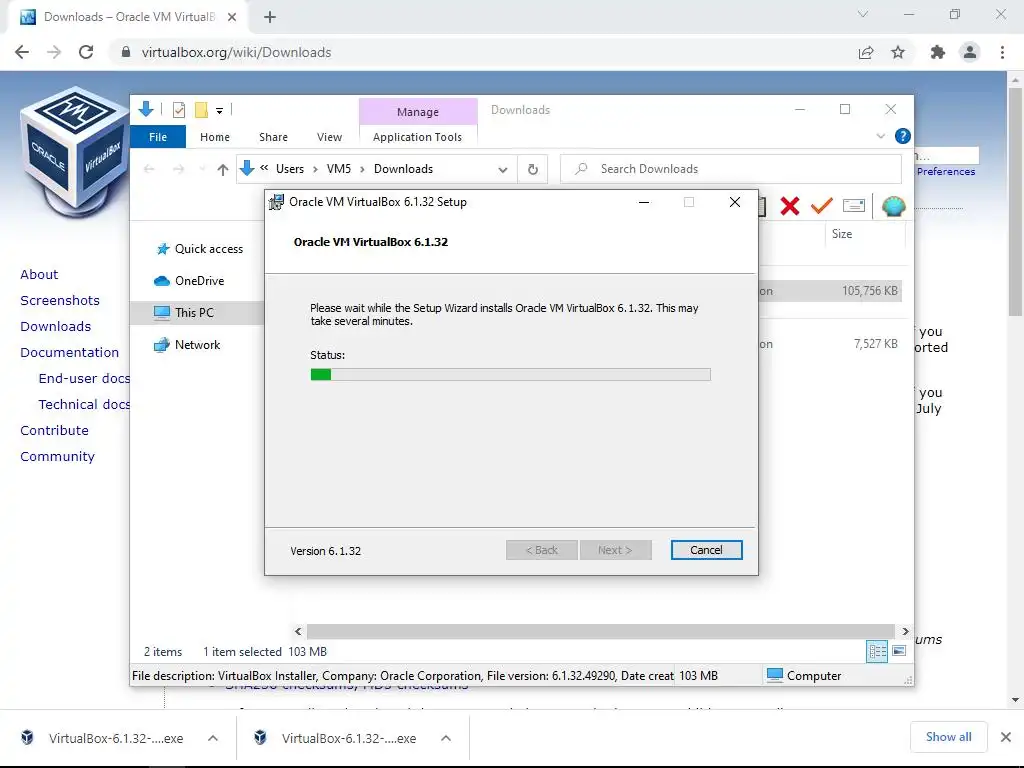Image resolution: width=1024 pixels, height=768 pixels.
Task: Refresh the Downloads folder view
Action: [x=533, y=169]
